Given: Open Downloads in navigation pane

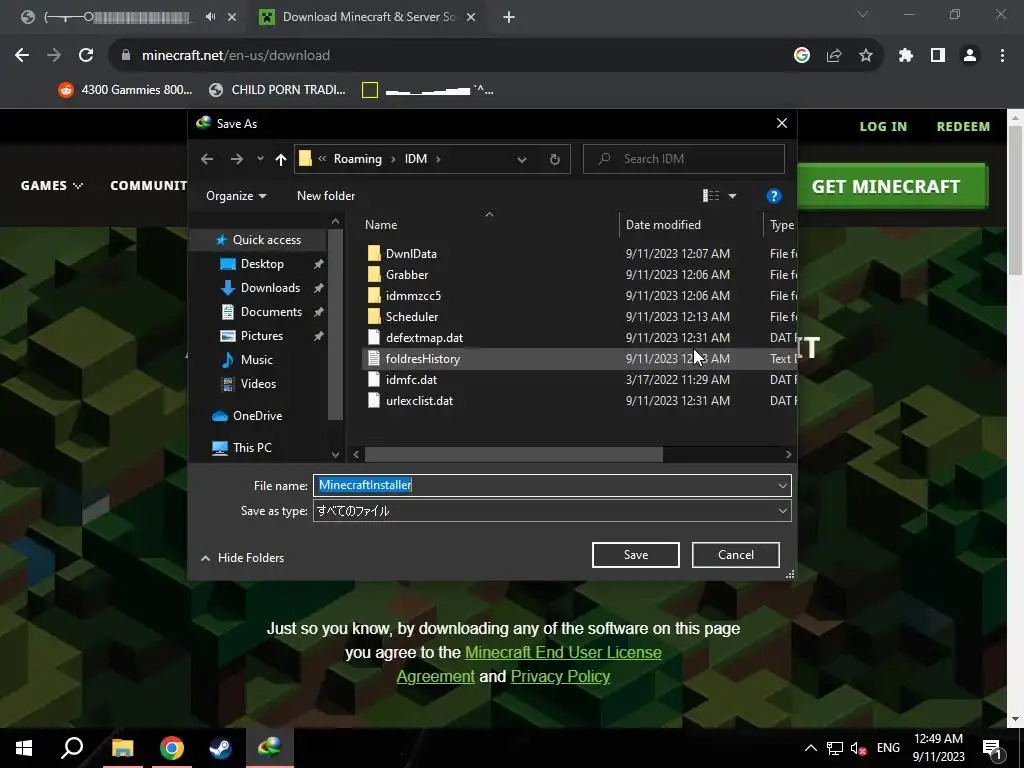Looking at the screenshot, I should coord(270,288).
